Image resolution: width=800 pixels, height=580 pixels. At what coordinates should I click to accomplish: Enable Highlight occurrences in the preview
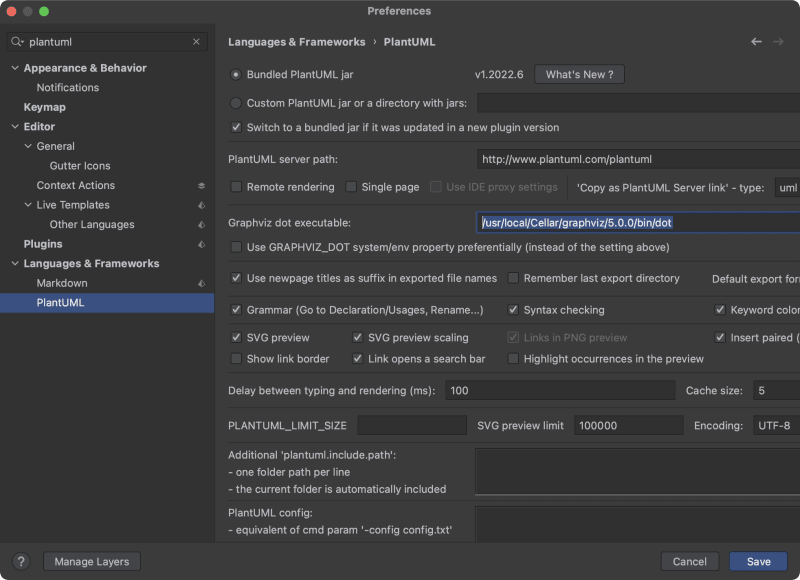(513, 359)
